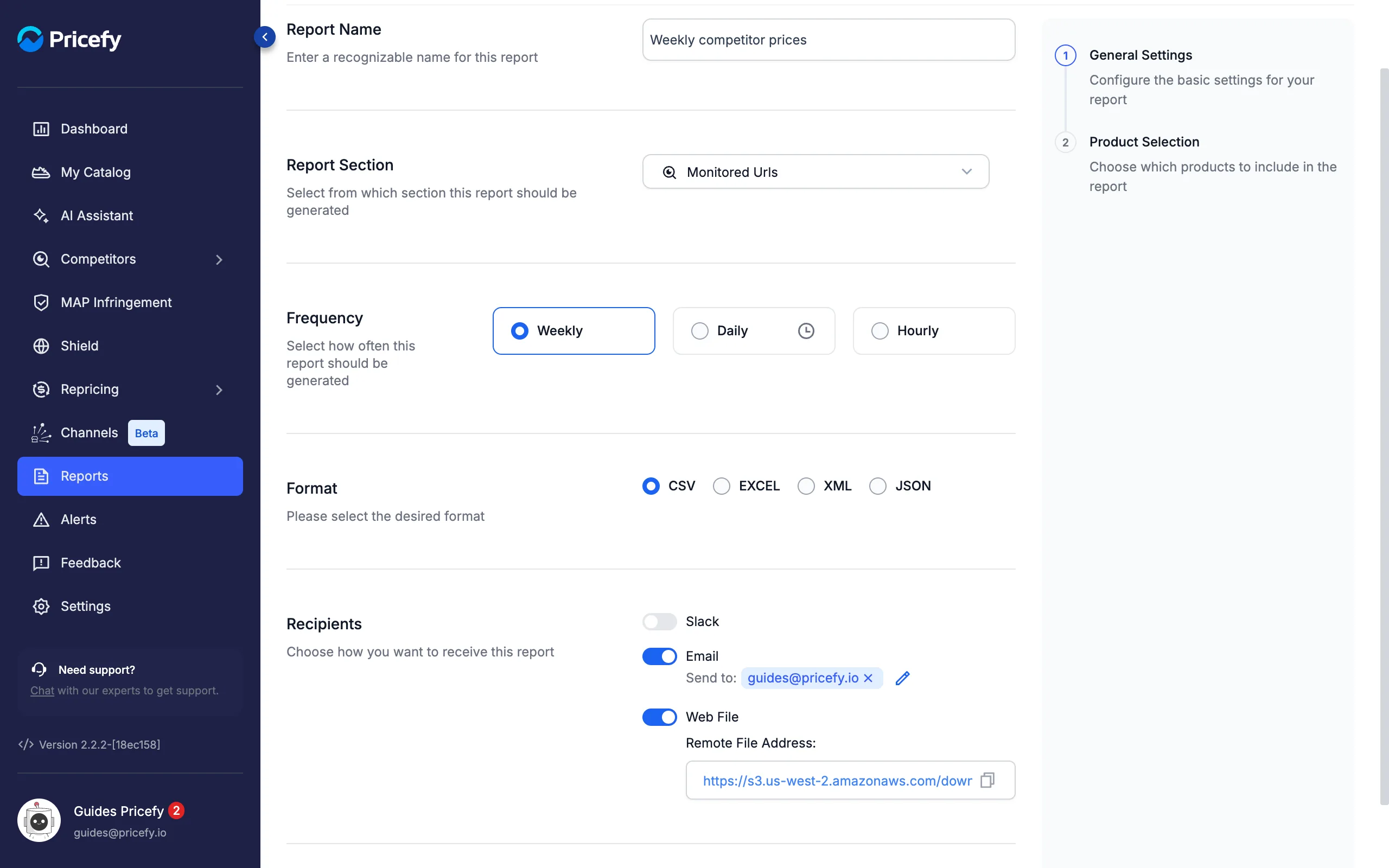Turn off the Web File toggle

click(x=659, y=717)
